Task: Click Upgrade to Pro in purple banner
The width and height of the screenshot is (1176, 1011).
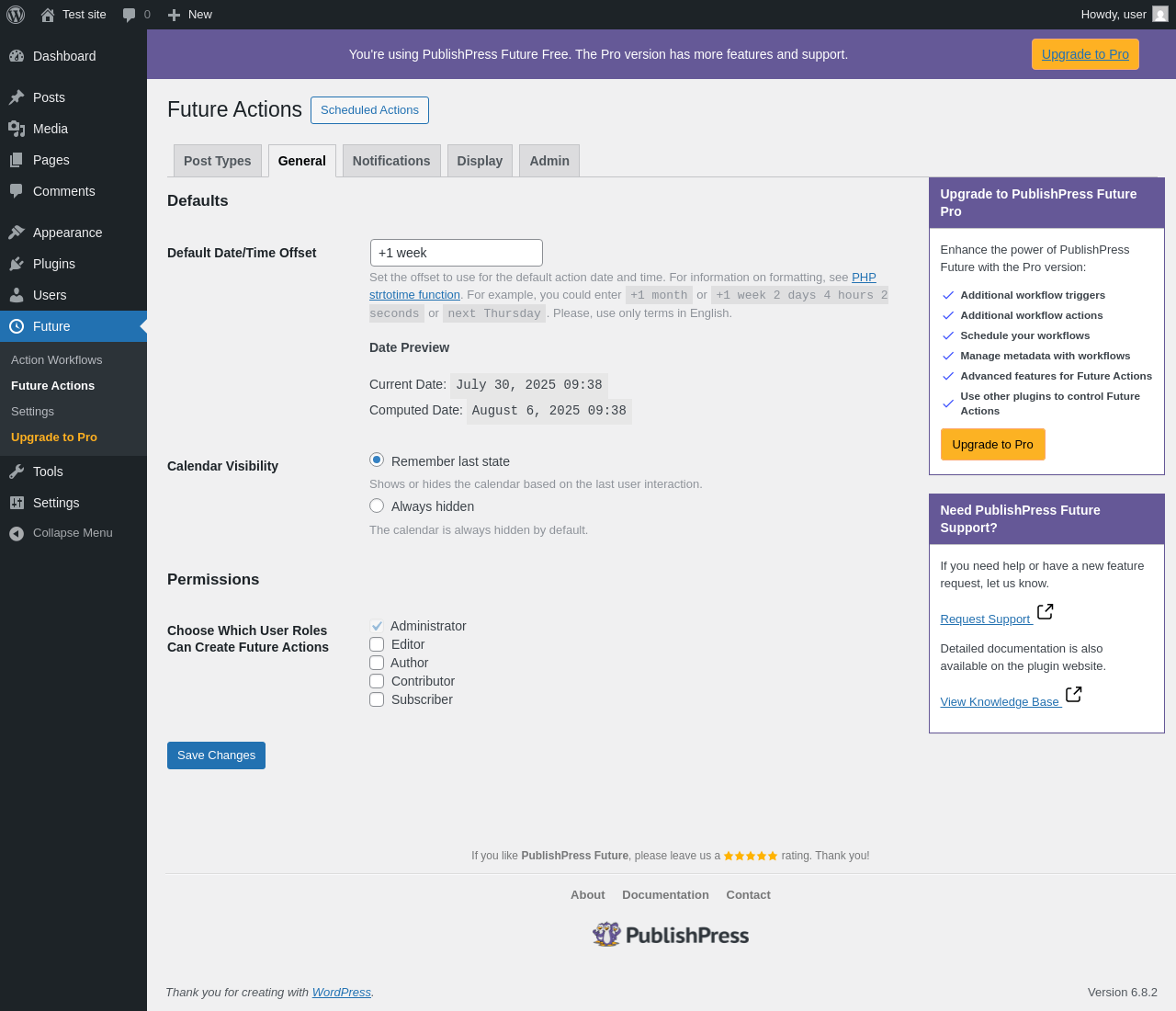Action: point(1085,54)
